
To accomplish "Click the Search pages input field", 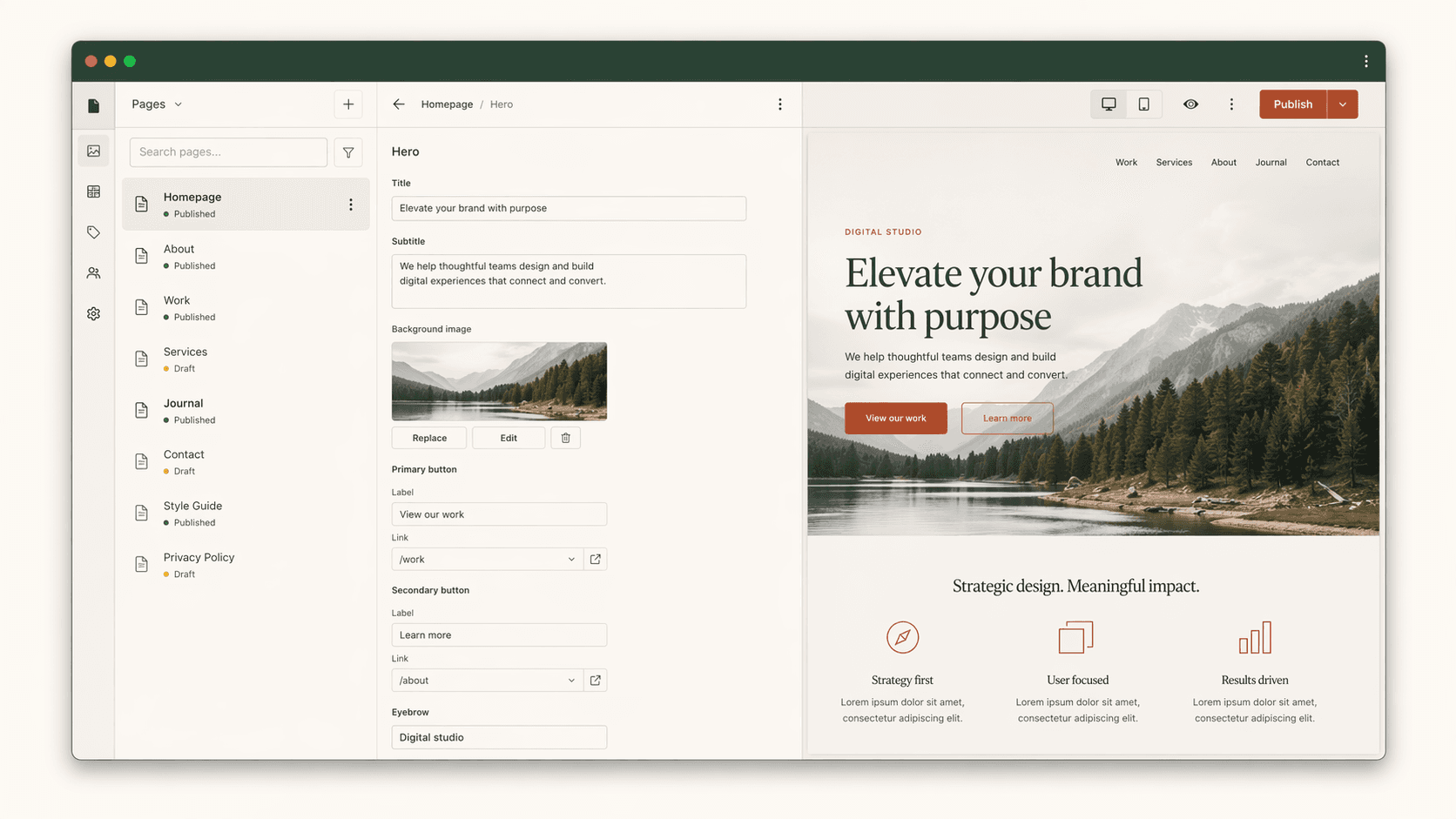I will (x=228, y=152).
